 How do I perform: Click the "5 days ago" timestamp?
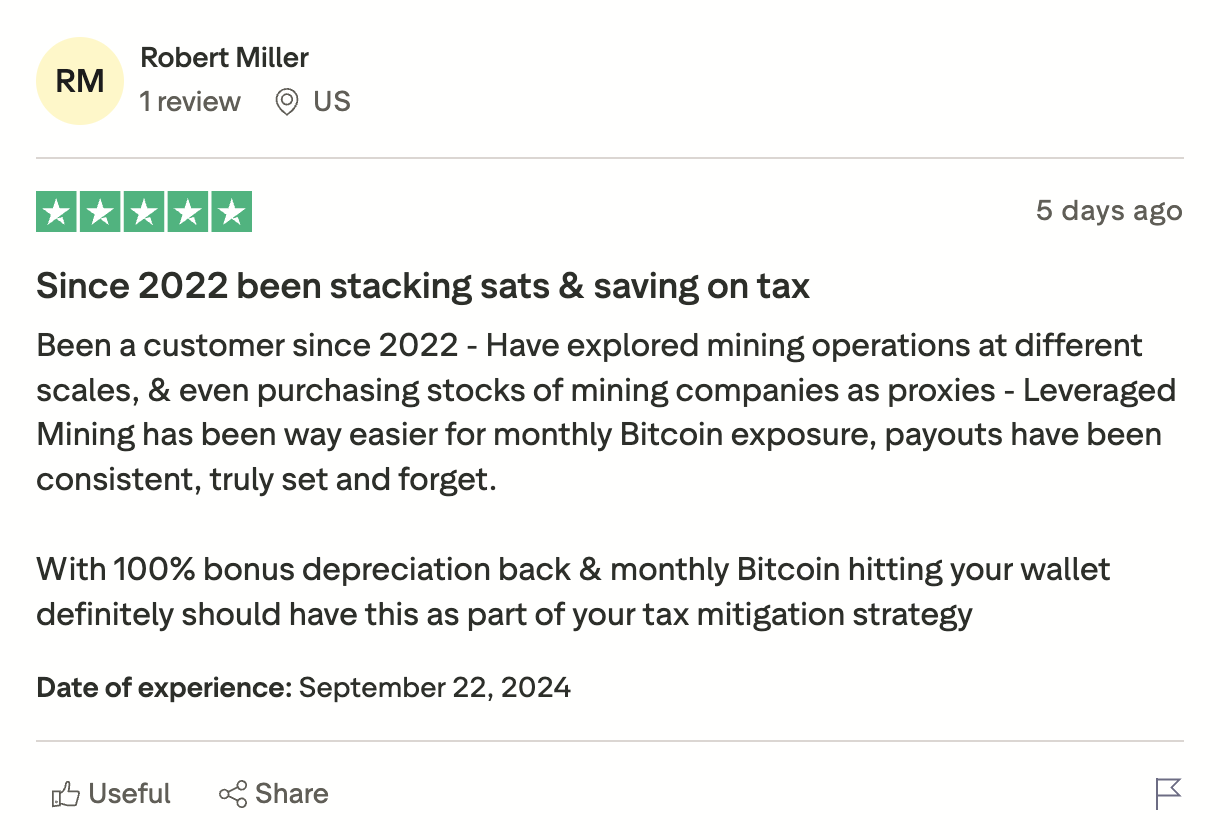[x=1109, y=211]
